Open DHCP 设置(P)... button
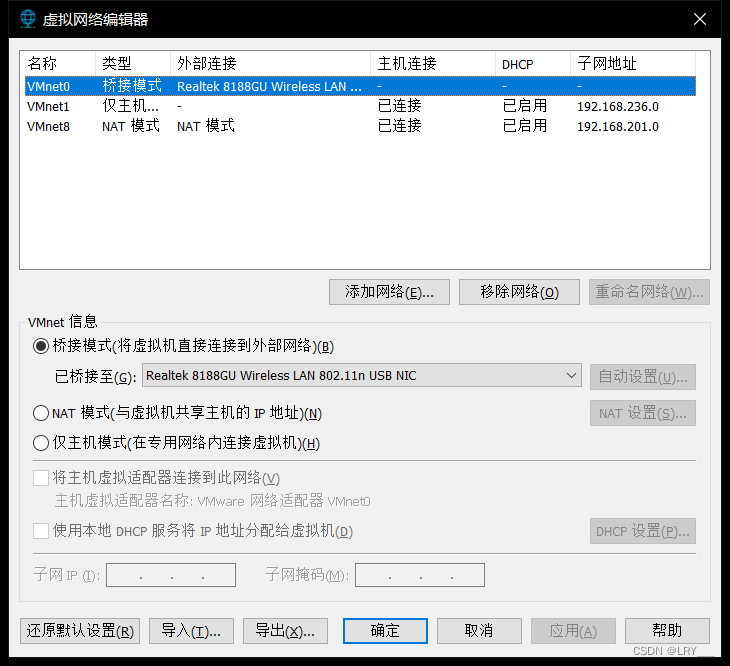The width and height of the screenshot is (730, 666). (x=642, y=531)
